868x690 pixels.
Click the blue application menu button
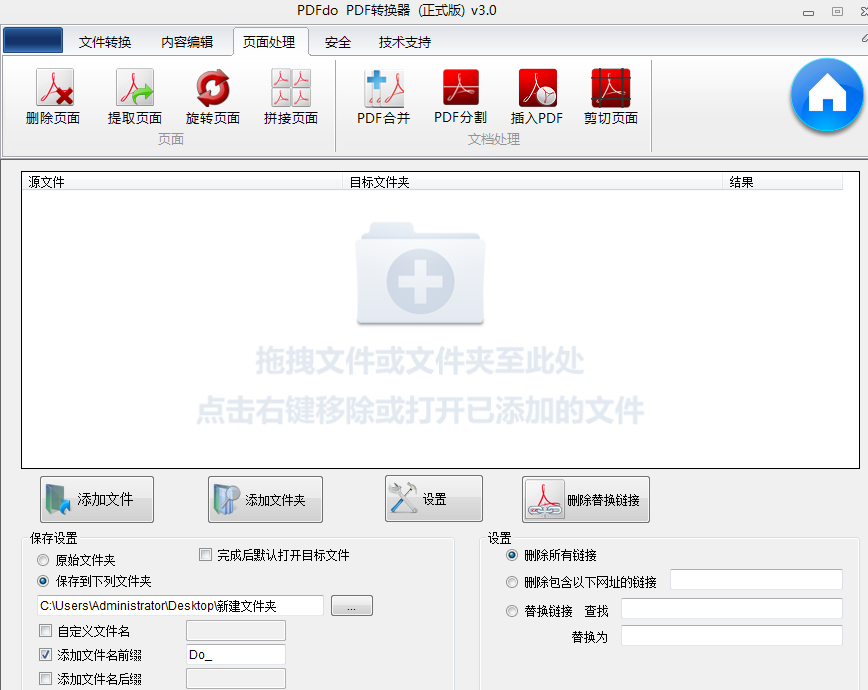(x=33, y=40)
